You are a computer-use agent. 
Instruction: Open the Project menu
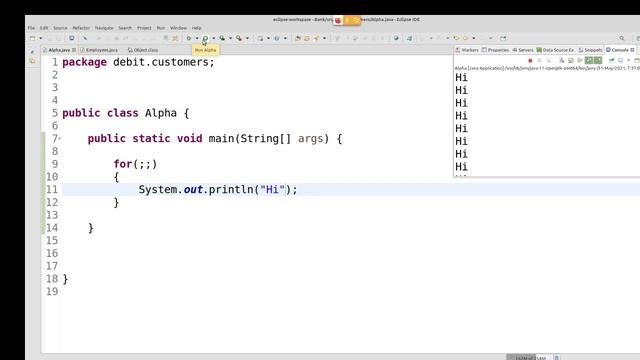point(144,28)
